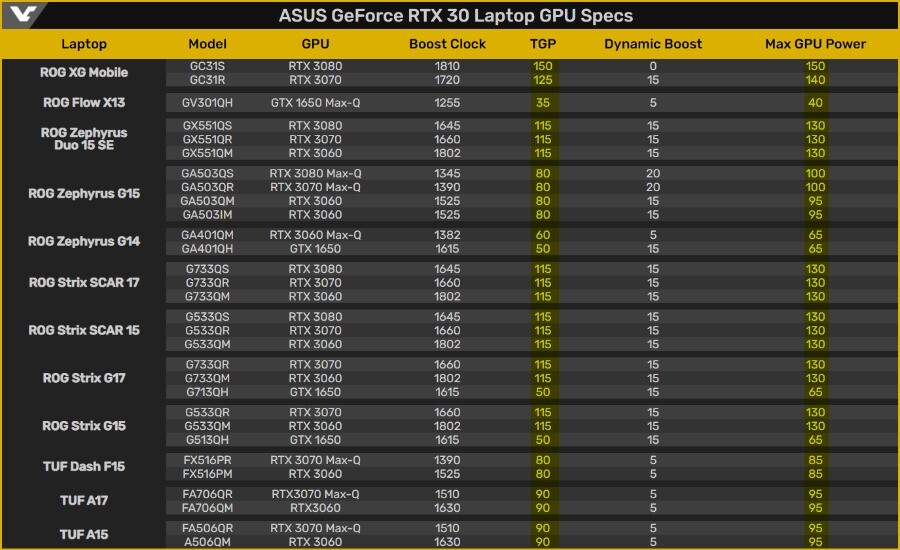The height and width of the screenshot is (550, 900).
Task: Click the ROG Zephyrus G14 laptop label
Action: pyautogui.click(x=84, y=241)
